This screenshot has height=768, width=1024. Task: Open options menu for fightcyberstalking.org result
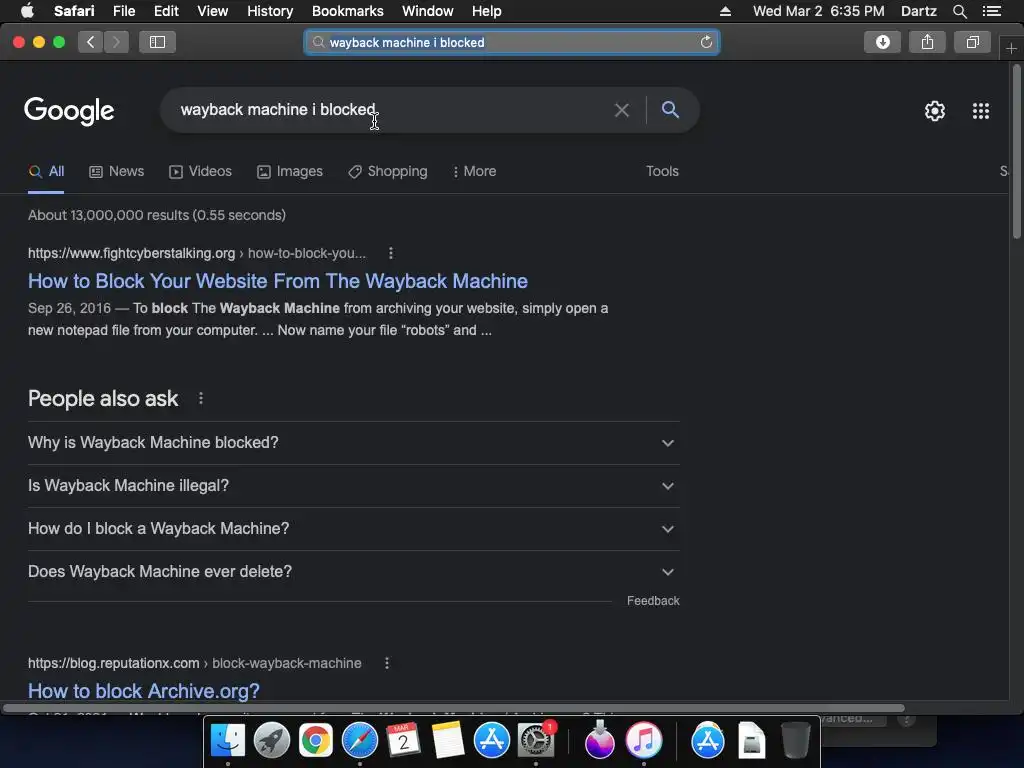click(x=391, y=253)
